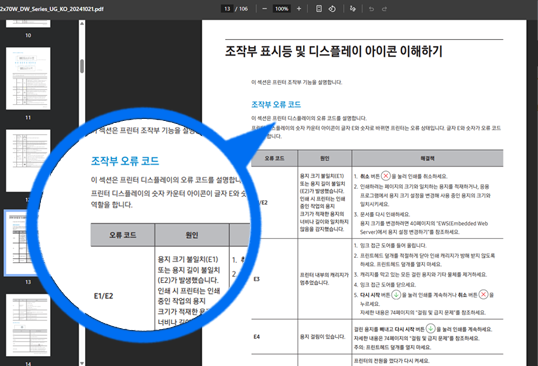Viewport: 538px width, 366px height.
Task: Click the total page count '/ 106'
Action: click(x=242, y=9)
